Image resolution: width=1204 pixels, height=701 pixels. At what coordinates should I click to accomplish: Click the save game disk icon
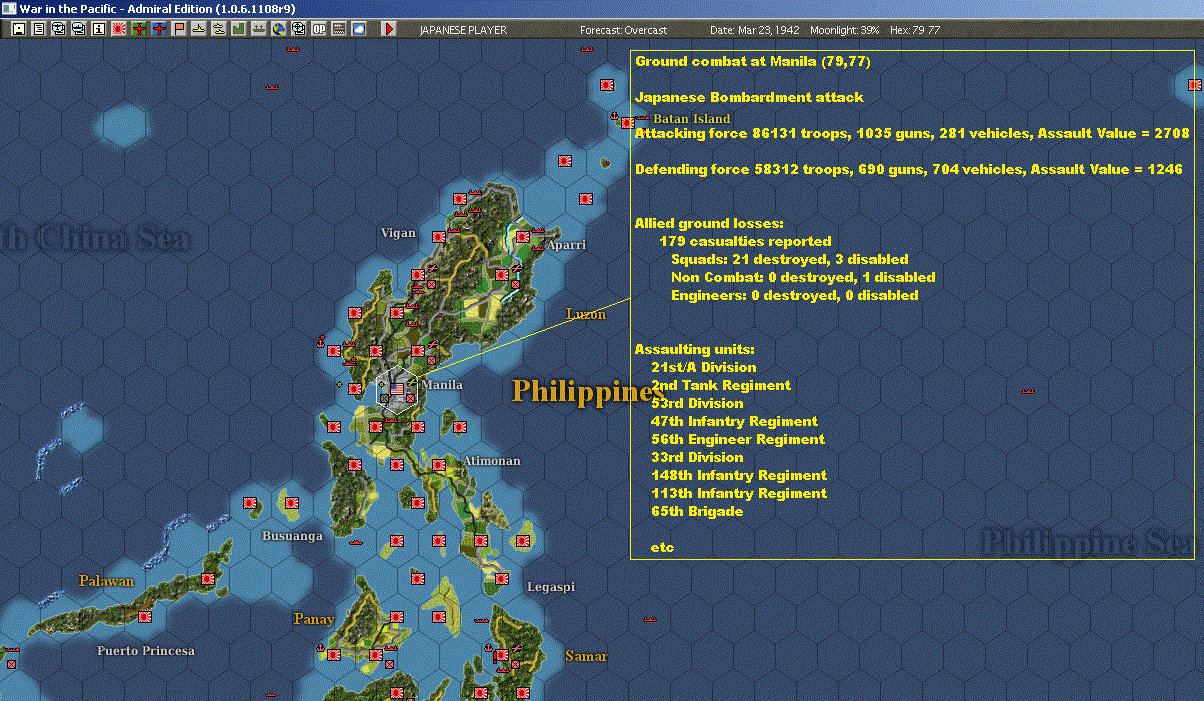point(18,29)
